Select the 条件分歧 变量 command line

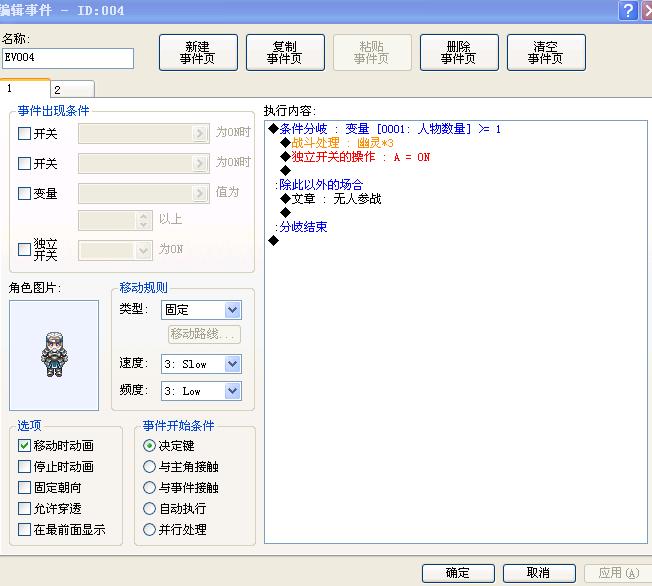[385, 129]
